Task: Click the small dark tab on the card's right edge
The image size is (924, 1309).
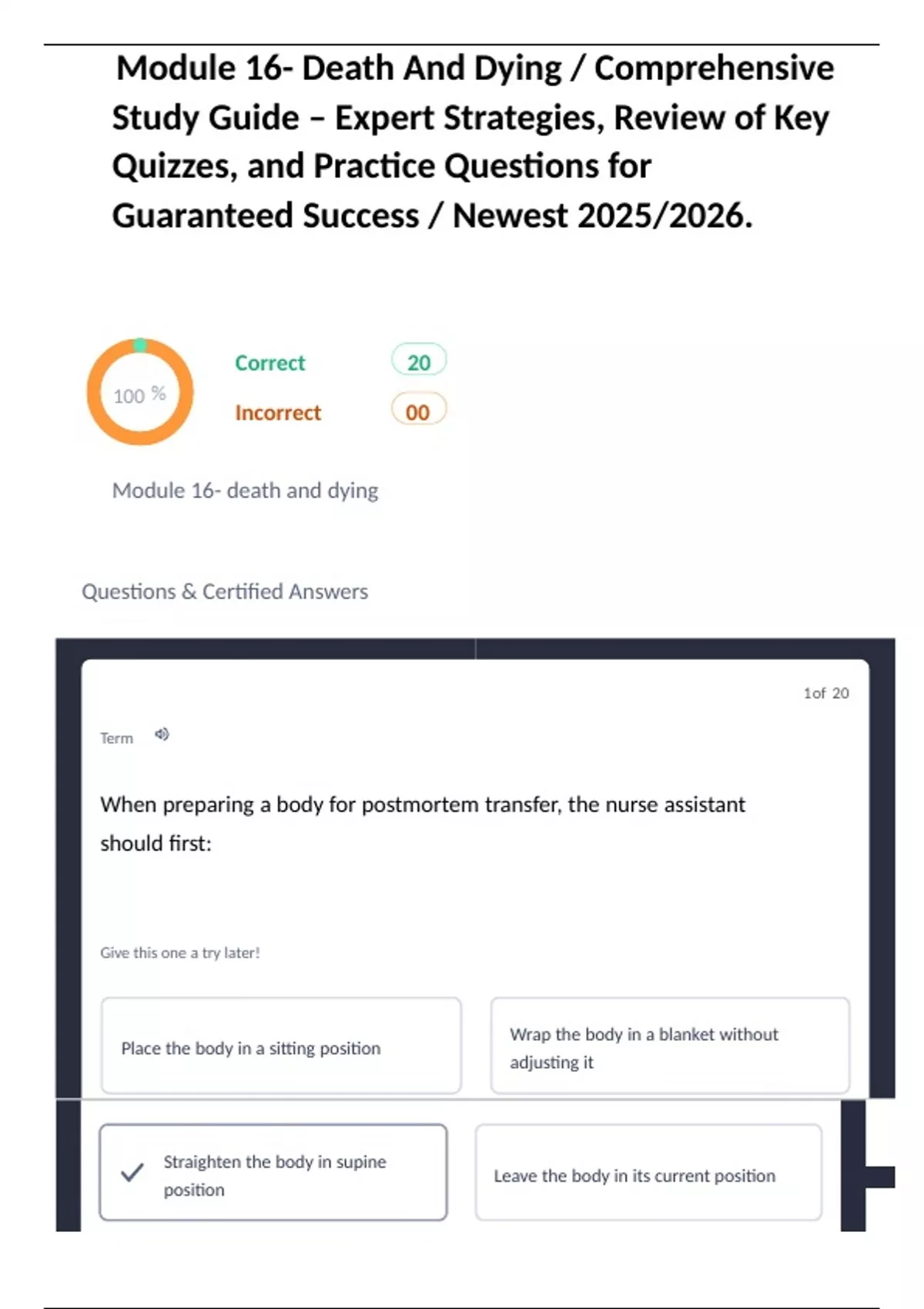Action: (879, 1177)
